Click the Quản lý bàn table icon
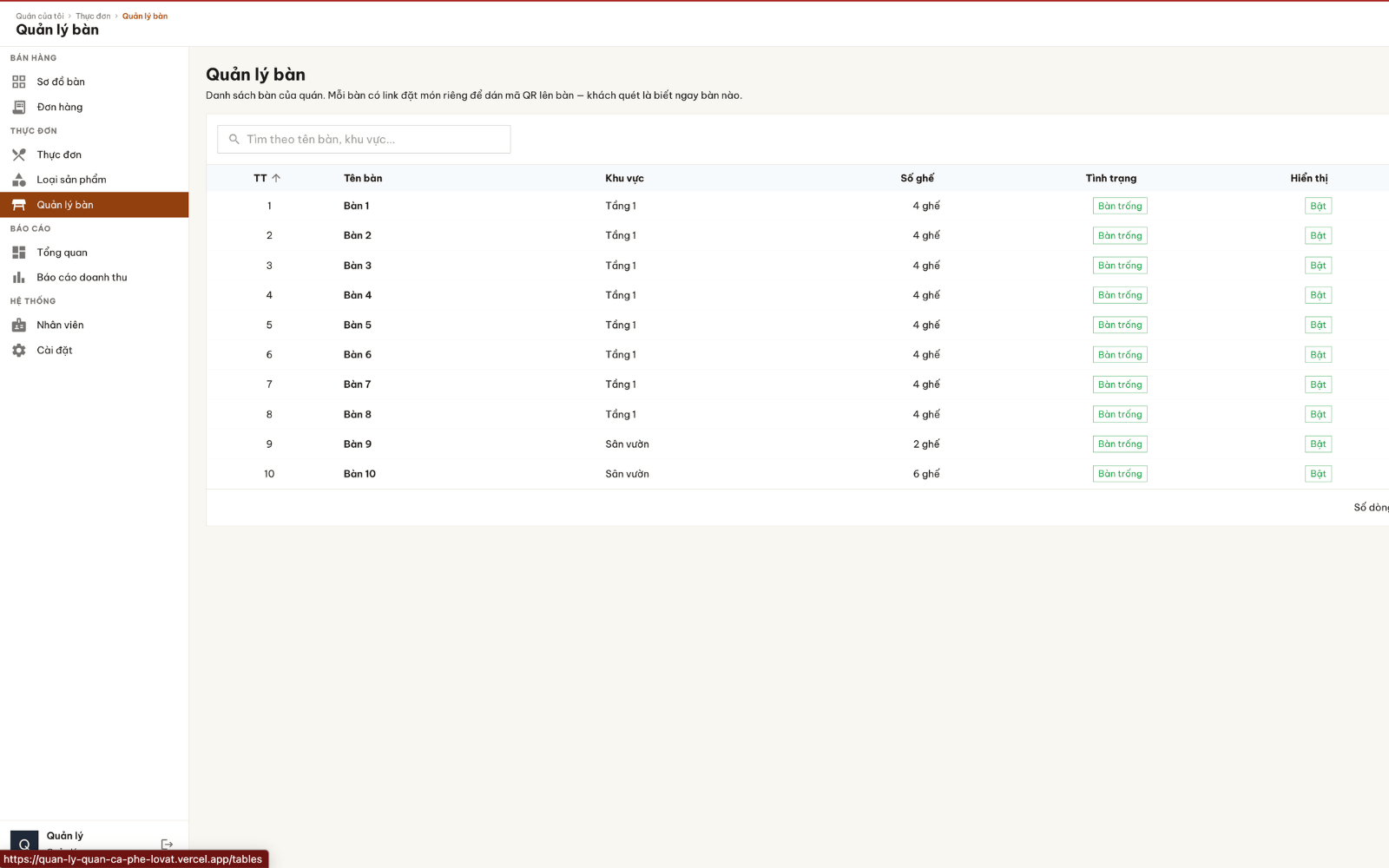Screen dimensions: 1389x868 coord(19,205)
